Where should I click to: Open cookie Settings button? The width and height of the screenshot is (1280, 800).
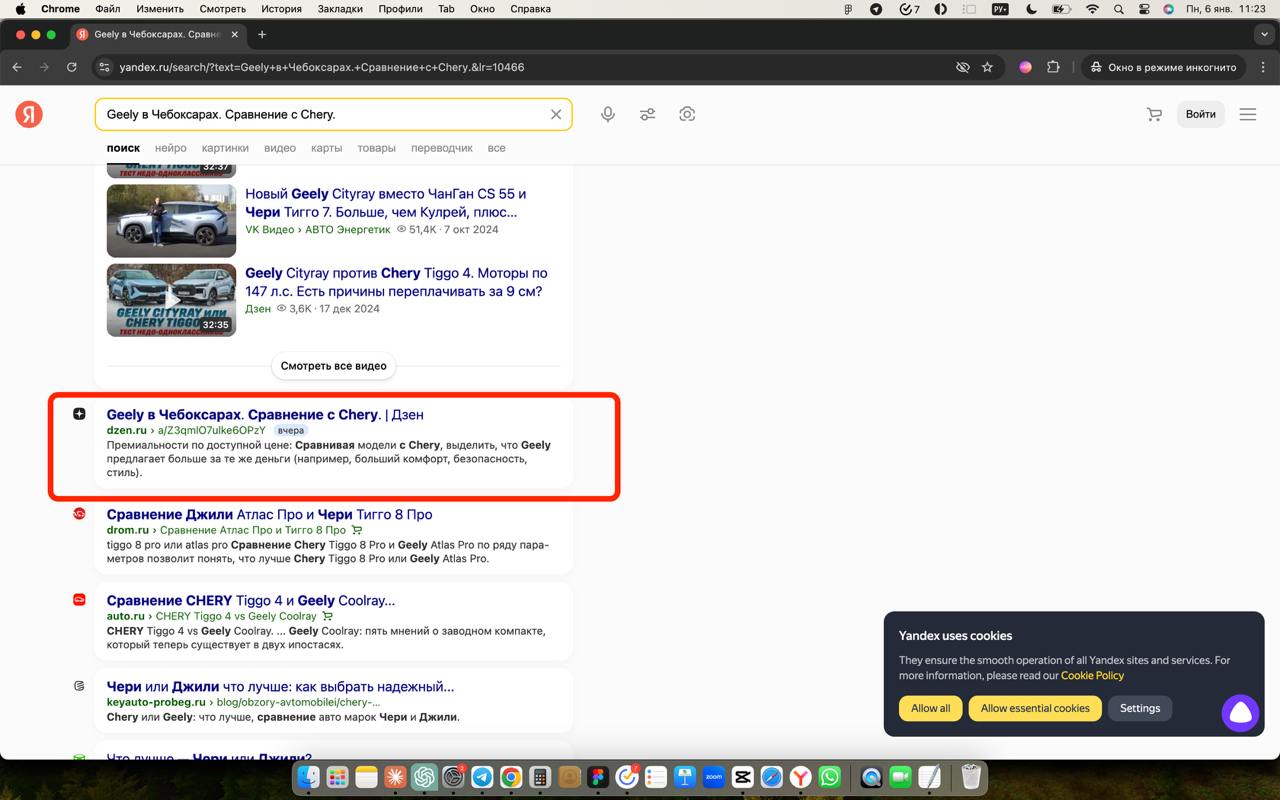(1140, 708)
